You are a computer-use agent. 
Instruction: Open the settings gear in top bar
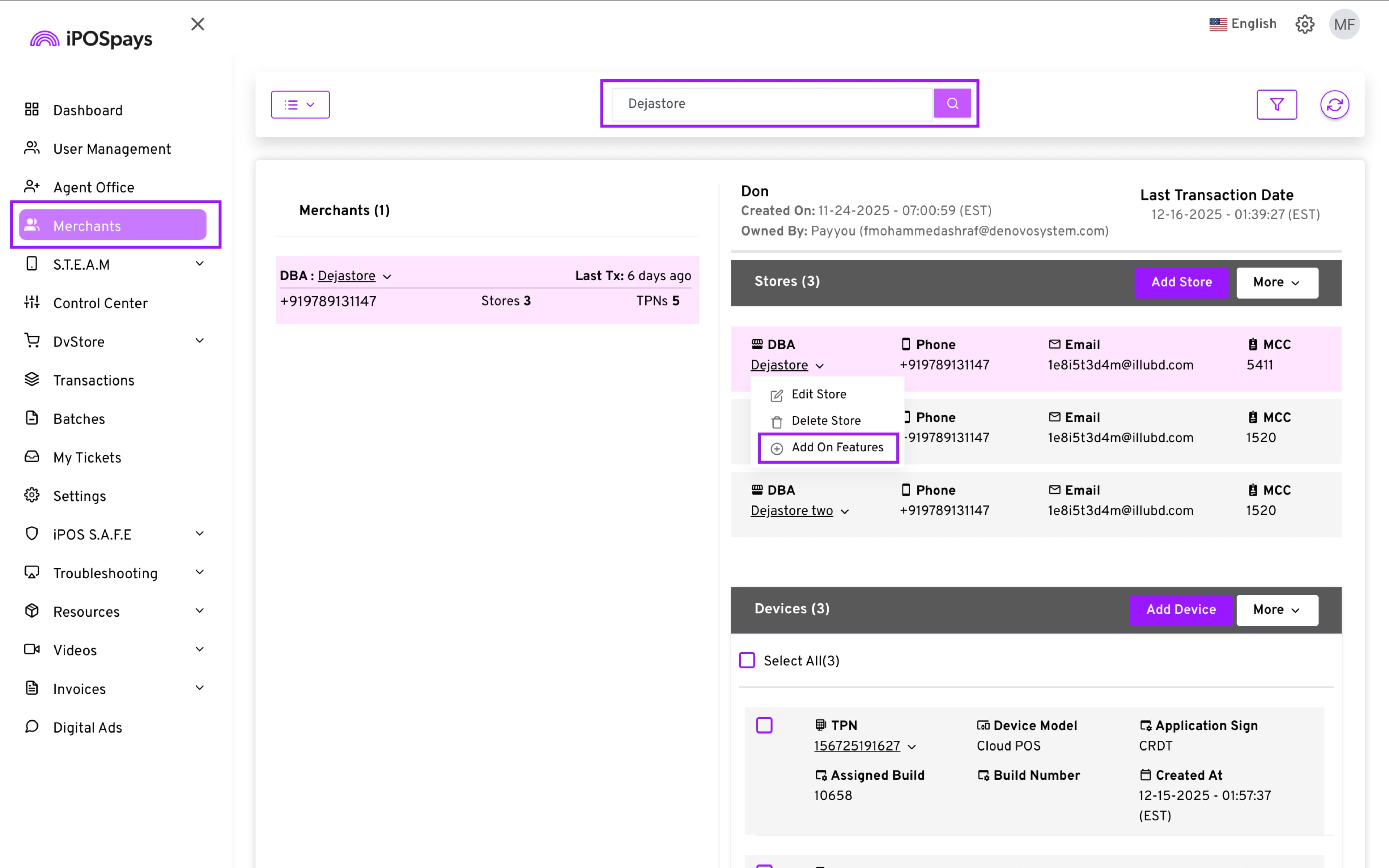click(x=1305, y=24)
